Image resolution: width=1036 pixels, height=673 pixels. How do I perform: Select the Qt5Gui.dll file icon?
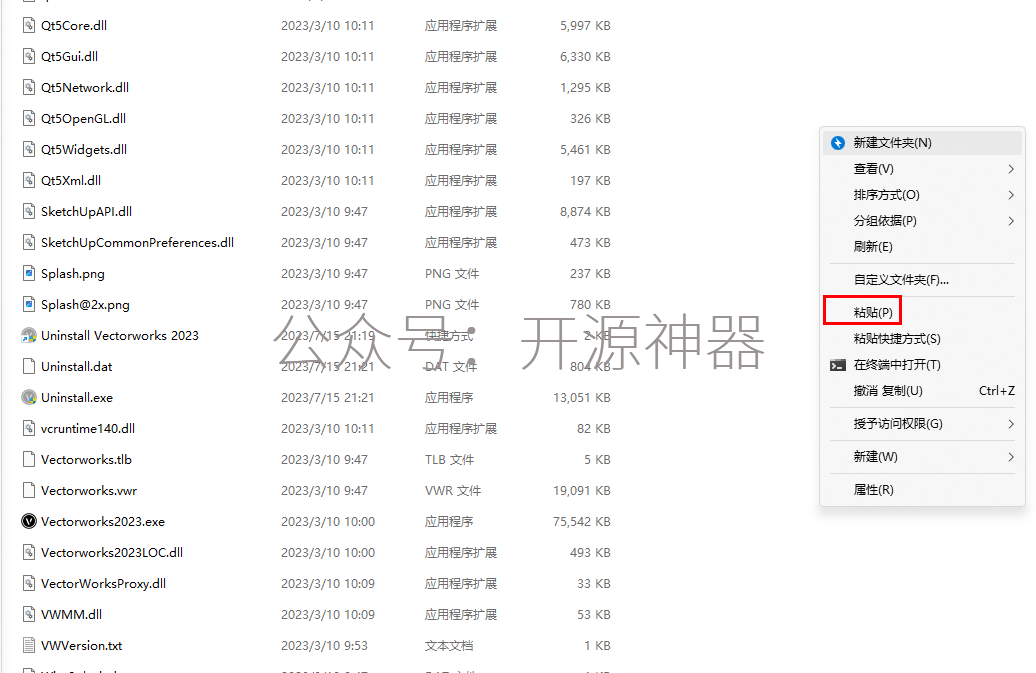coord(28,57)
